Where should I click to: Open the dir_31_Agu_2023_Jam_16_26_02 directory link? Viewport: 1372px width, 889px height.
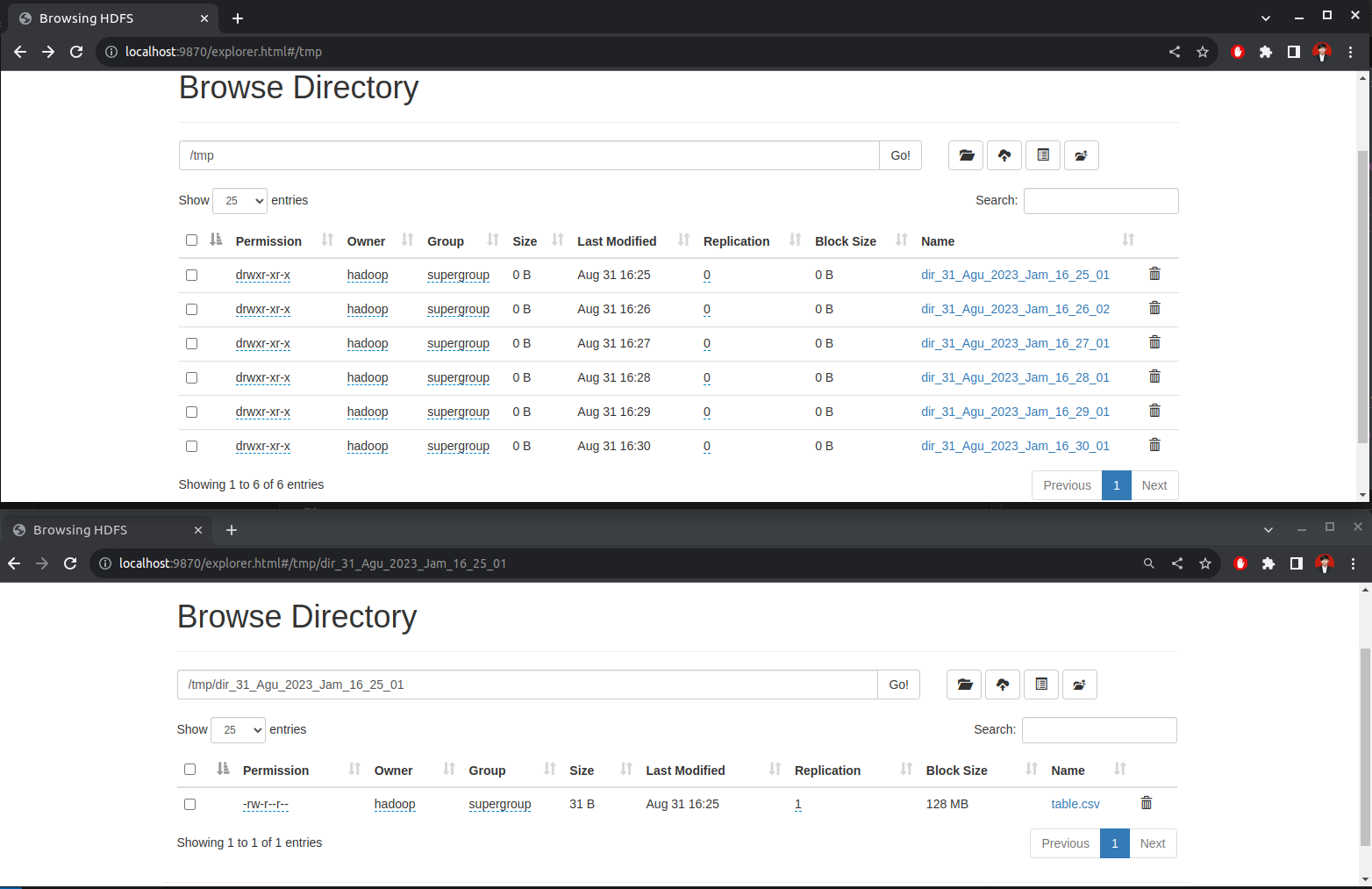click(1015, 309)
